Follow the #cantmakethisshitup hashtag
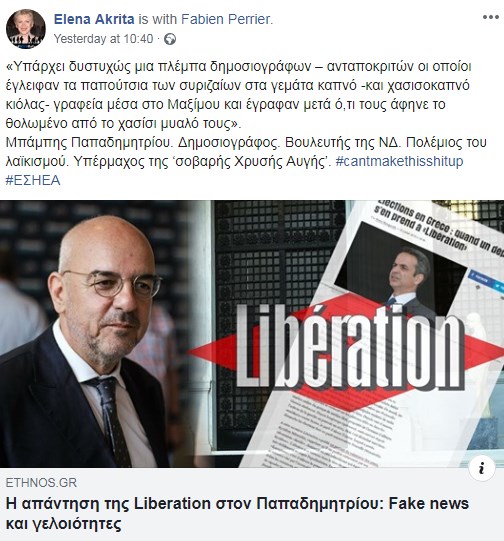Viewport: 504px width, 541px height. [x=399, y=161]
